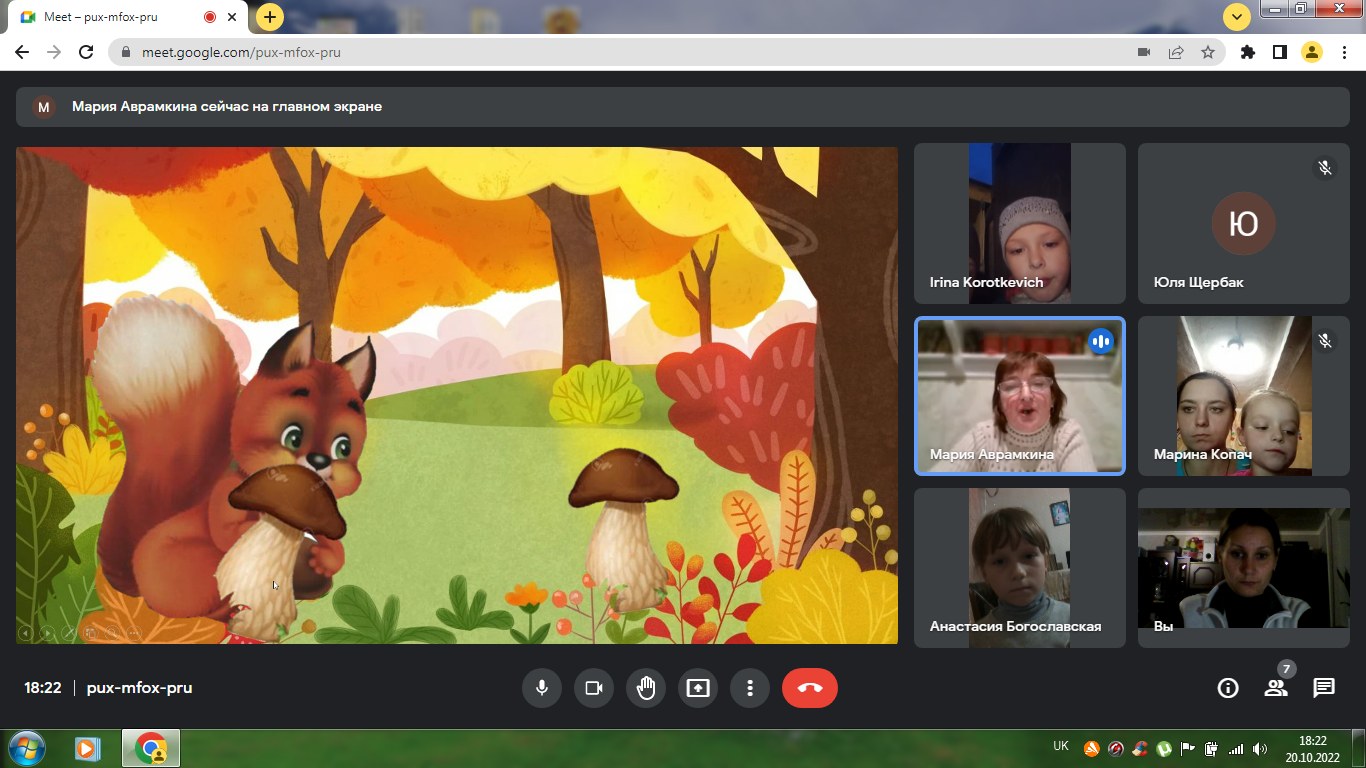
Task: Mute your microphone
Action: (x=541, y=688)
